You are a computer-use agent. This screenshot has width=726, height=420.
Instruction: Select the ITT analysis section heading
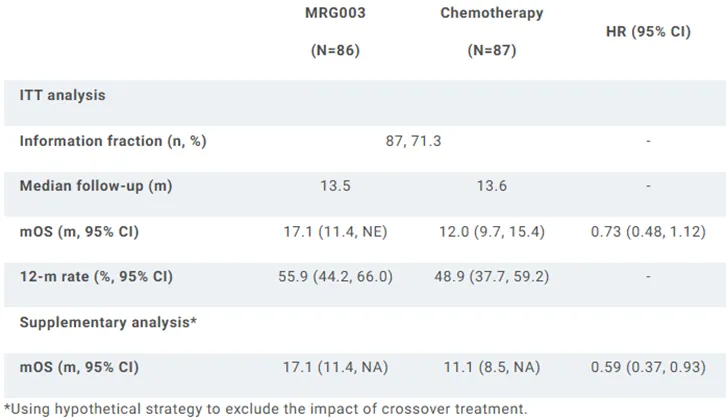click(x=62, y=95)
